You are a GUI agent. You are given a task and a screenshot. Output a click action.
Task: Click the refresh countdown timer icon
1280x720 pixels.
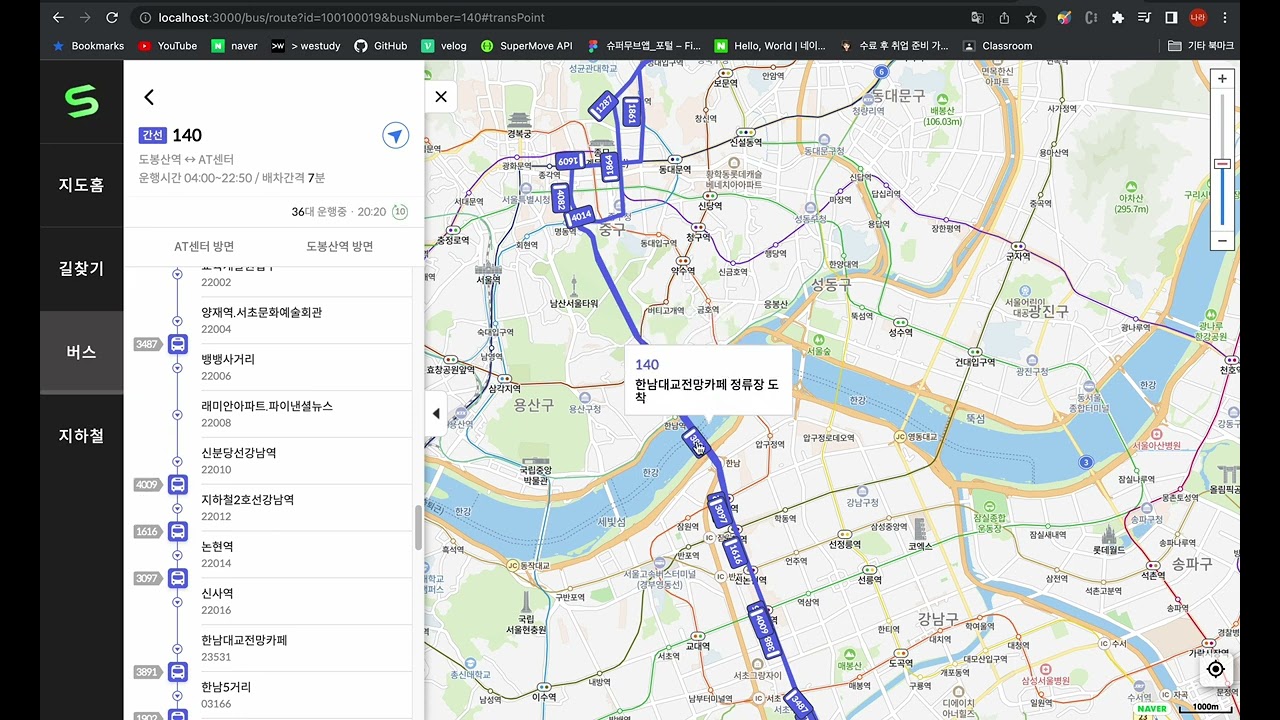coord(400,212)
